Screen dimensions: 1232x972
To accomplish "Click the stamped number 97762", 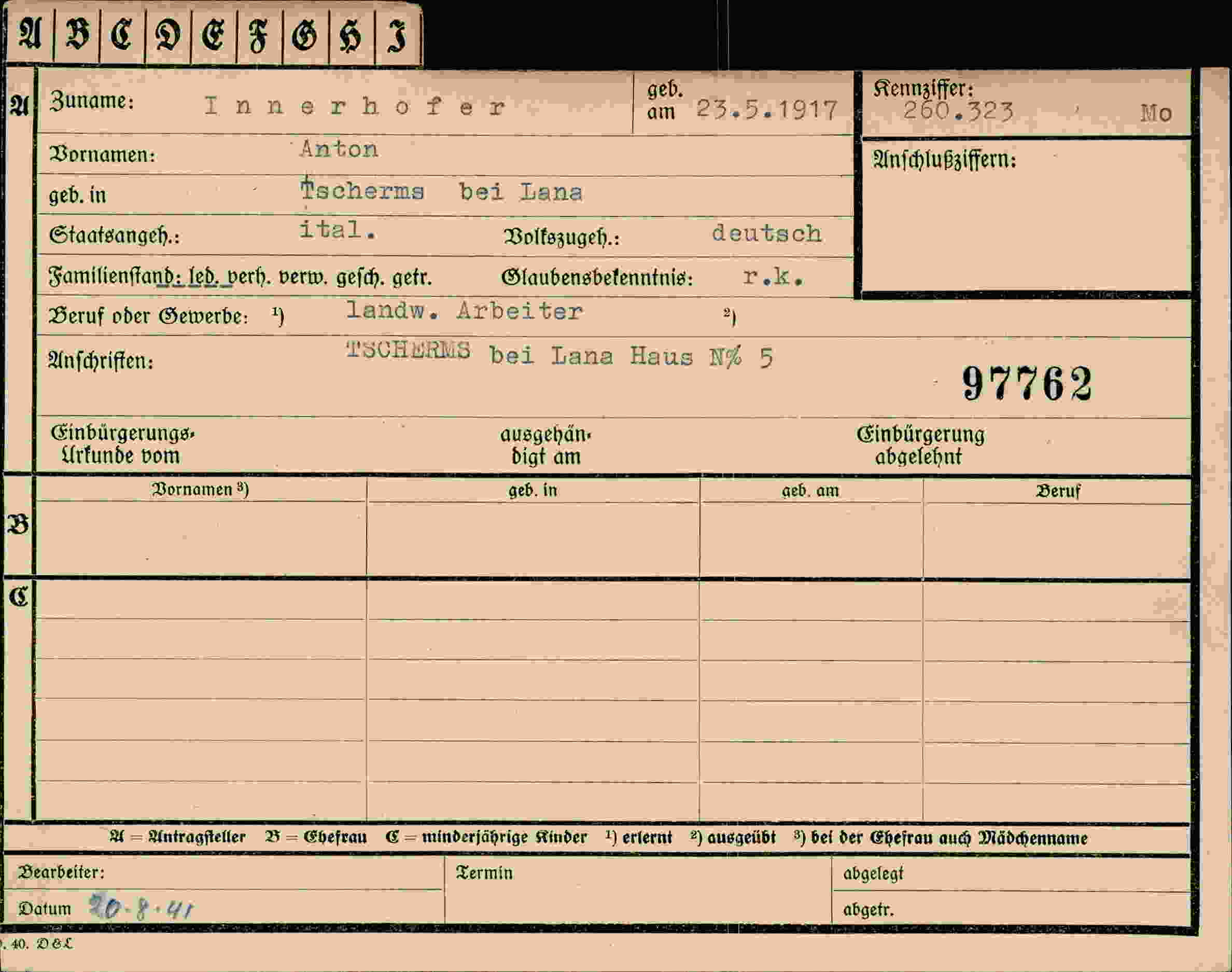I will pos(1027,384).
